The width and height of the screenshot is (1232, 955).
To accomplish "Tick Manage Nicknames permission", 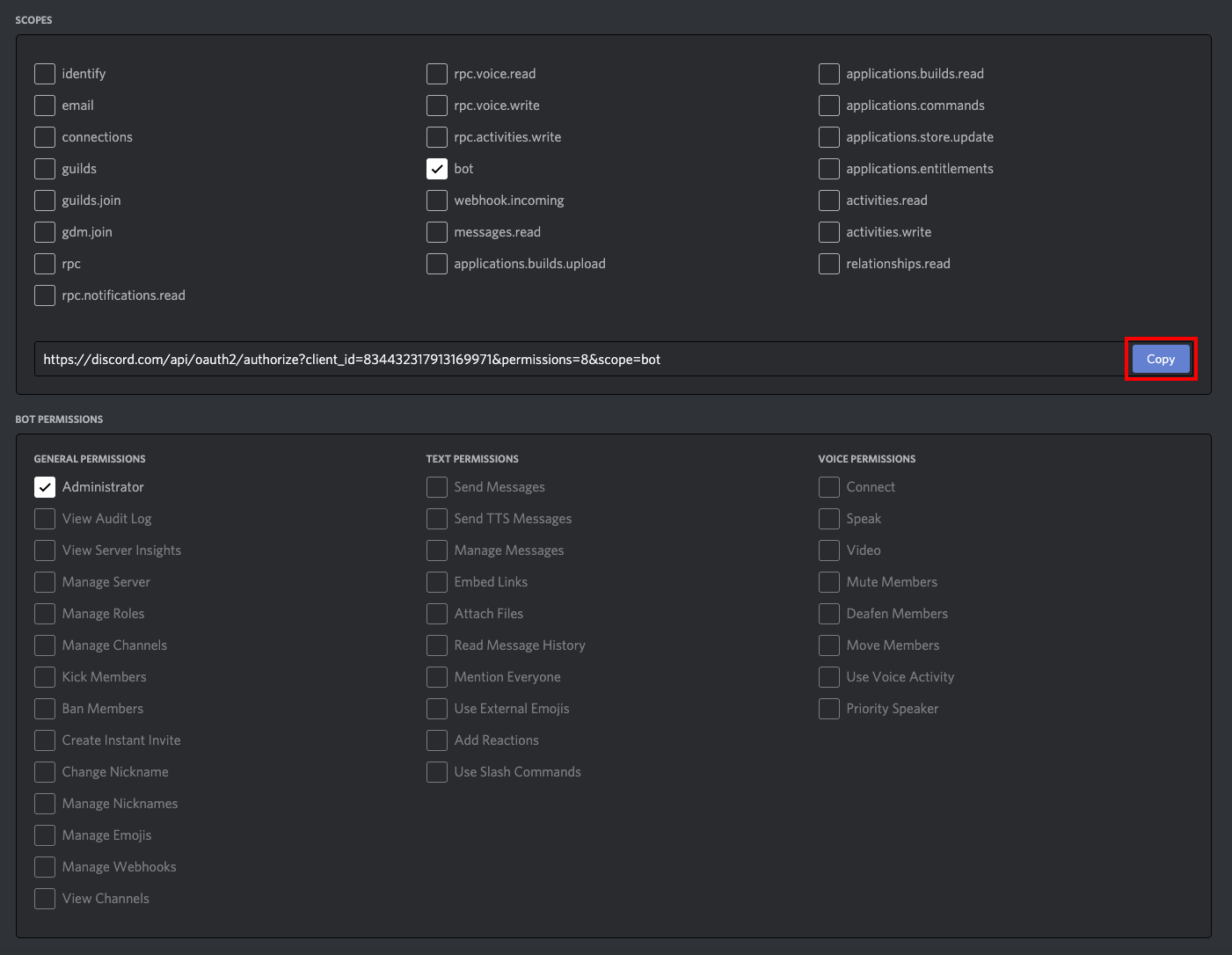I will pos(45,804).
